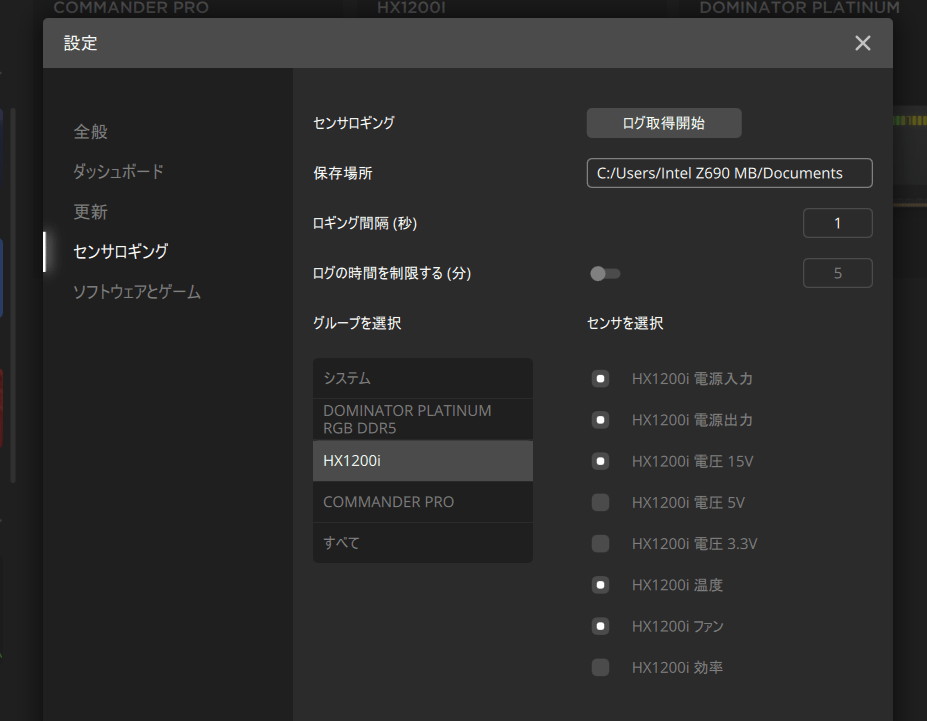Open the ダッシュボード settings tab
Viewport: 927px width, 721px height.
118,171
